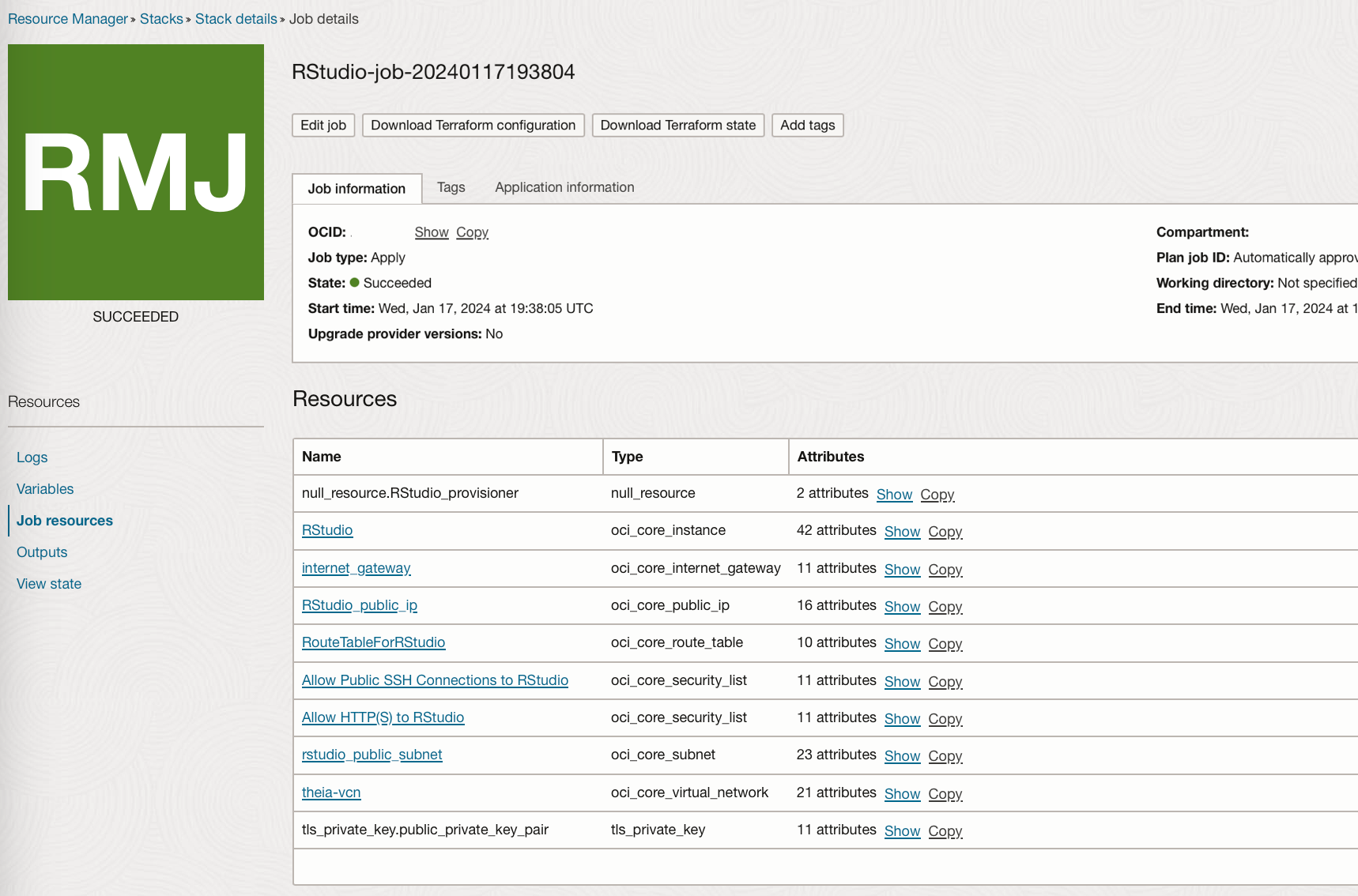The width and height of the screenshot is (1358, 896).
Task: Open Outputs in Resources sidebar
Action: click(x=42, y=552)
